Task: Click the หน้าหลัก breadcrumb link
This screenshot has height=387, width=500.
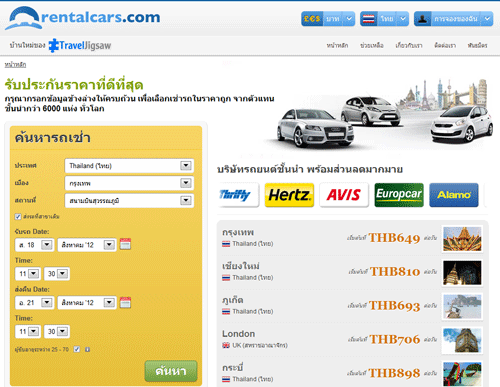Action: pyautogui.click(x=15, y=65)
